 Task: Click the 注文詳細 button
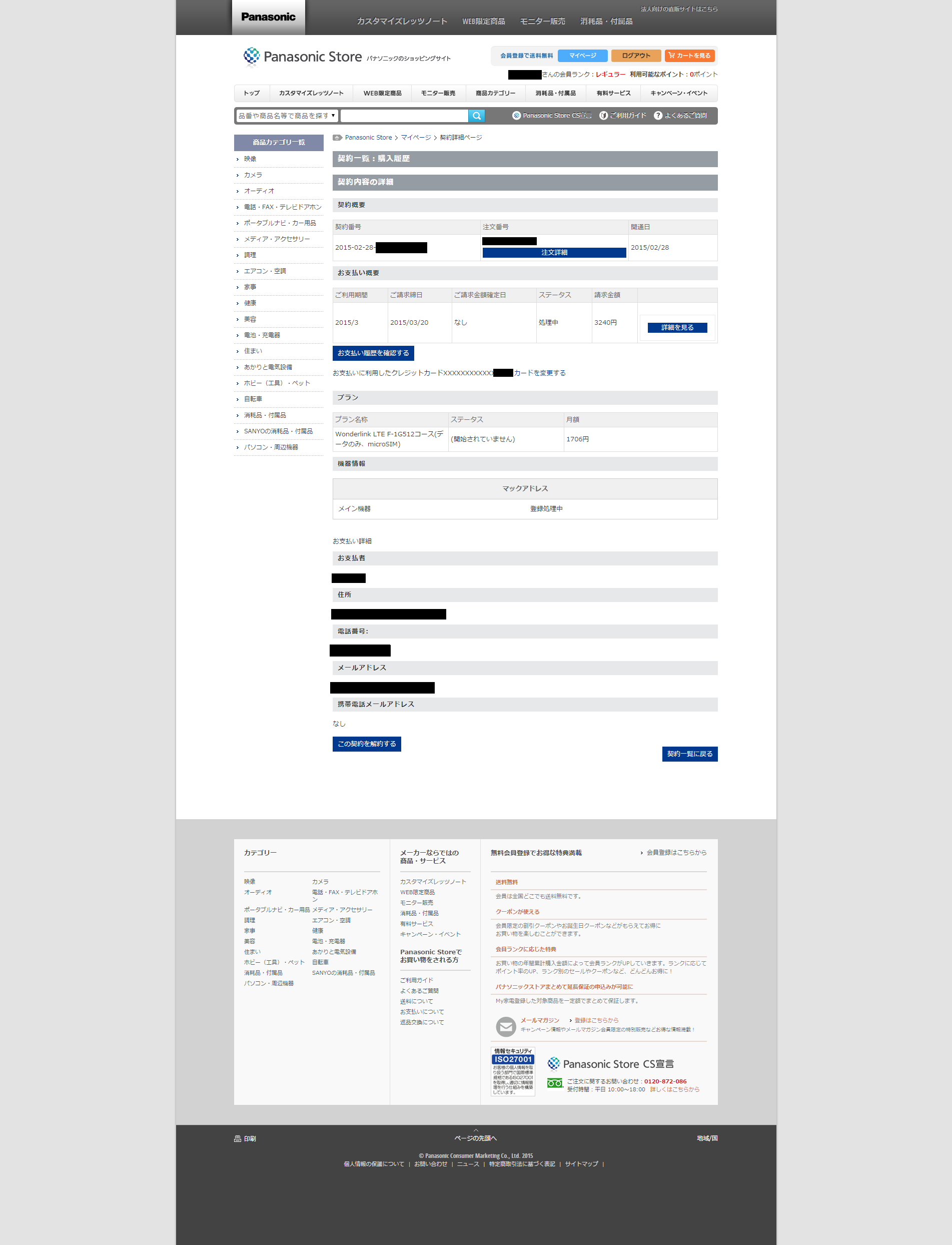pos(554,253)
